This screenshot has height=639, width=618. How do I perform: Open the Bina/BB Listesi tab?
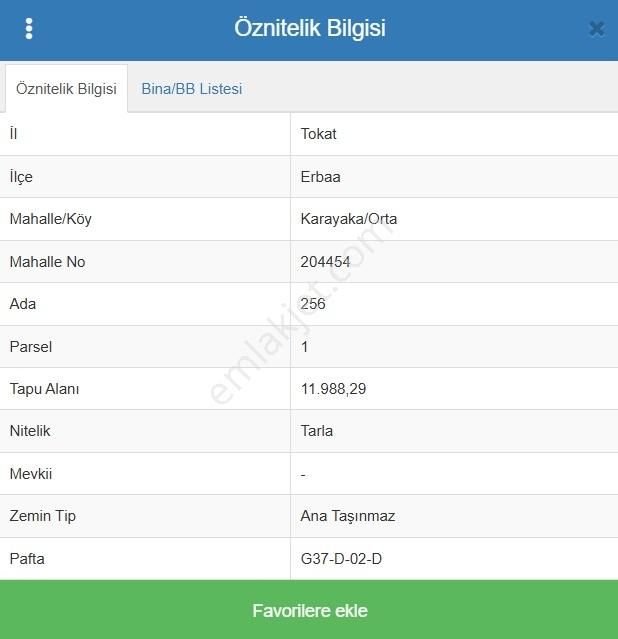pyautogui.click(x=191, y=88)
